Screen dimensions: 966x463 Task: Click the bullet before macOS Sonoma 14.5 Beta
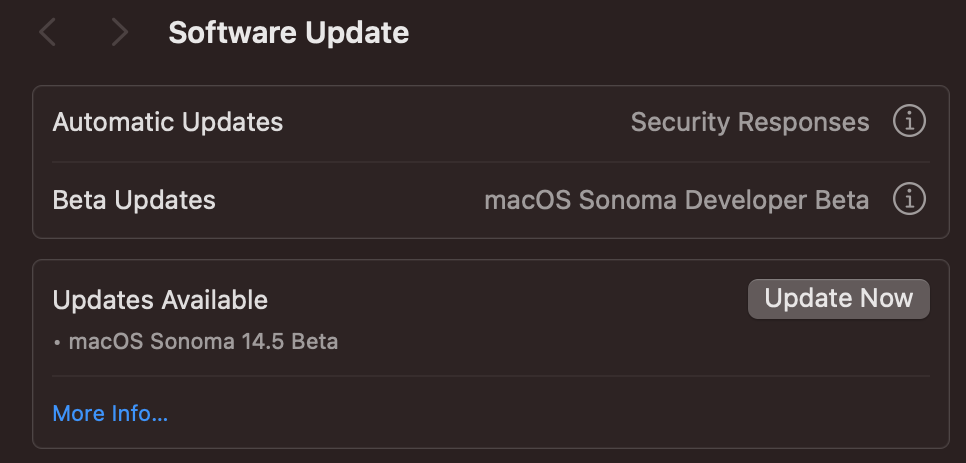(x=57, y=342)
